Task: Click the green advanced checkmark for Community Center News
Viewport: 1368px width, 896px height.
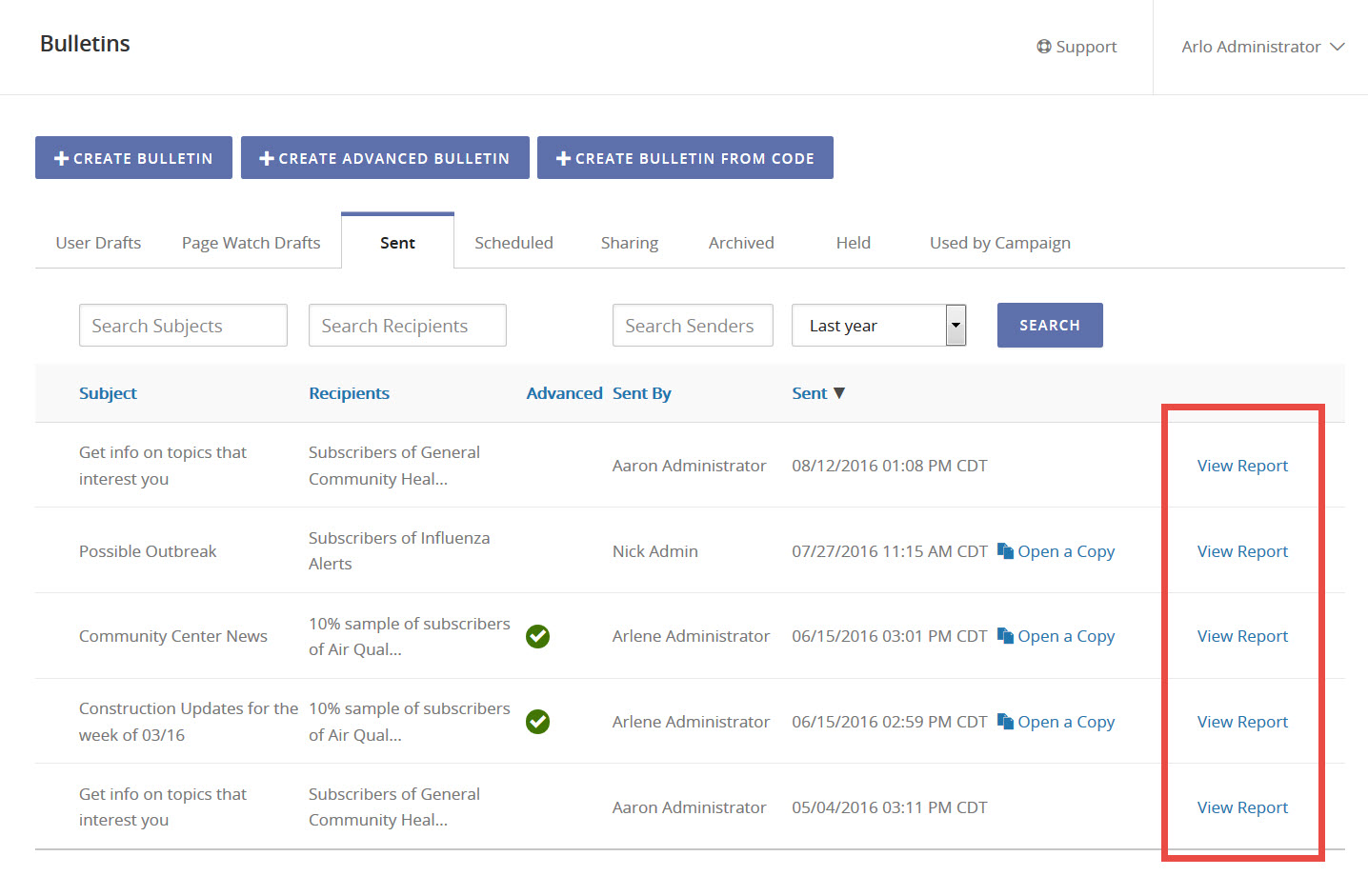Action: pyautogui.click(x=537, y=636)
